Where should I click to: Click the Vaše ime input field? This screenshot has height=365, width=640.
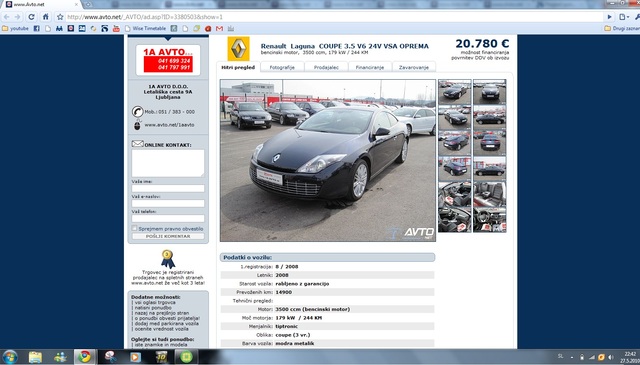pos(168,188)
